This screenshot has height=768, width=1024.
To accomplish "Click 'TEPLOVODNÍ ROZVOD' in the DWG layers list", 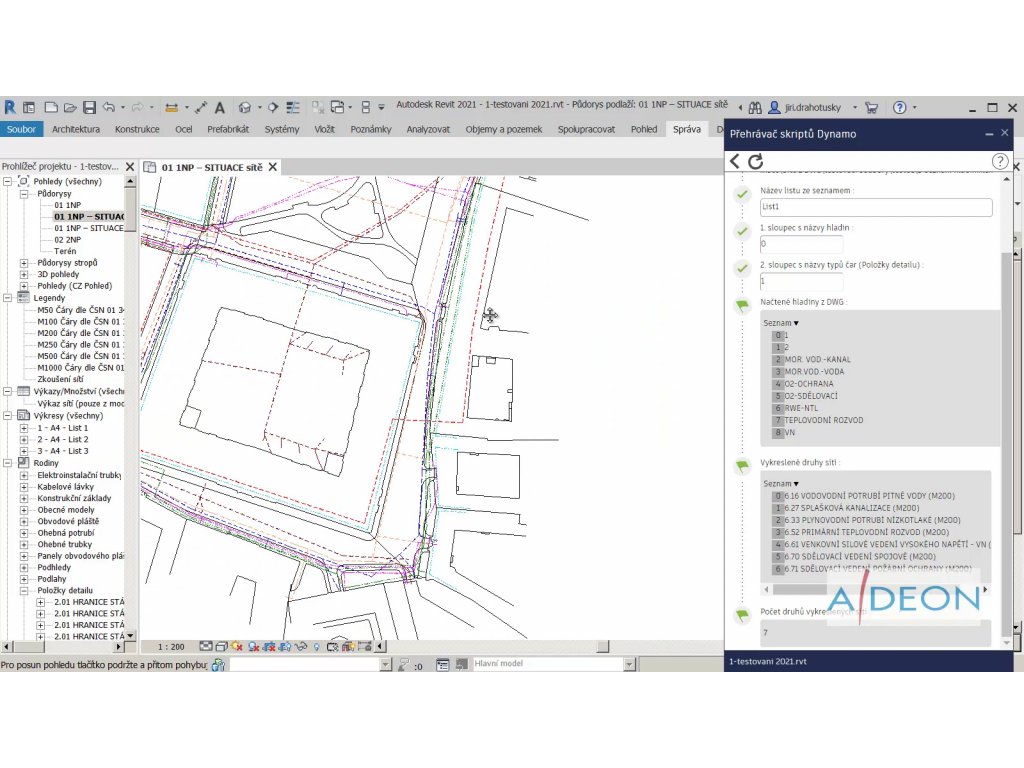I will tap(824, 420).
